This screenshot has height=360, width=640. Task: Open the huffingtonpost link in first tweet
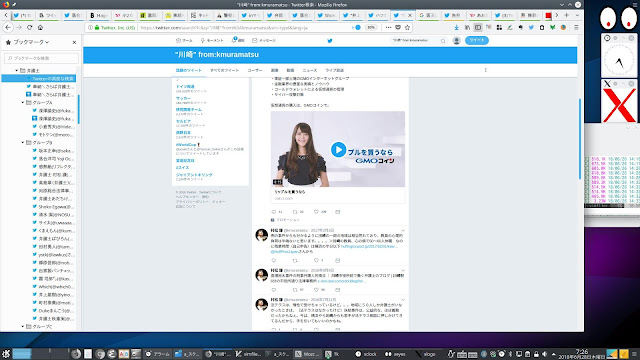(370, 246)
